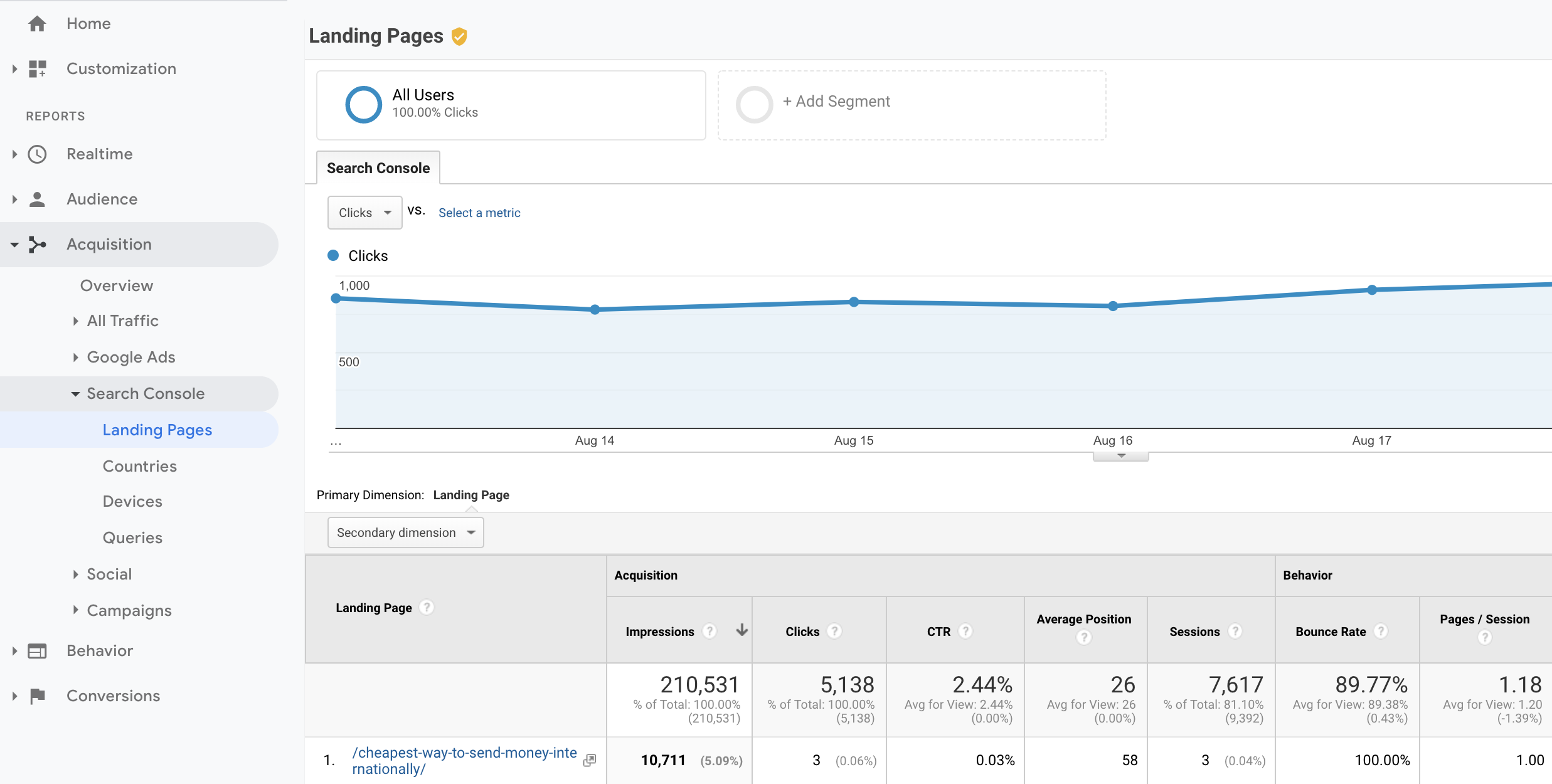
Task: Click the All Users segment card
Action: 511,105
